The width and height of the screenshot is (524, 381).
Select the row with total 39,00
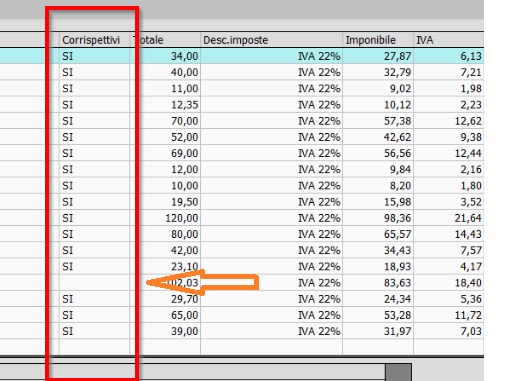click(x=242, y=331)
